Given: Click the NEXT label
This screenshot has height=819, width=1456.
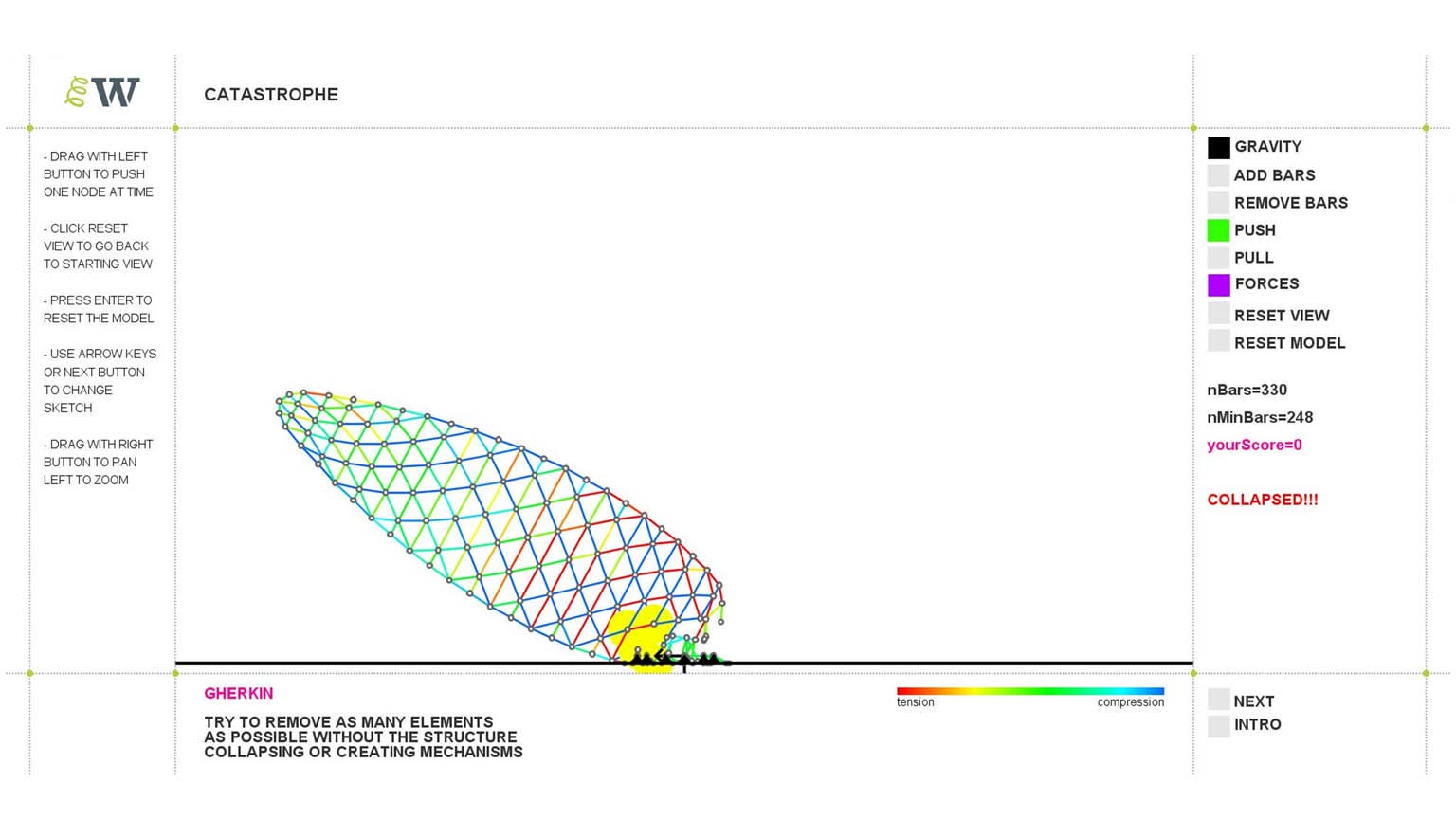Looking at the screenshot, I should pyautogui.click(x=1253, y=701).
